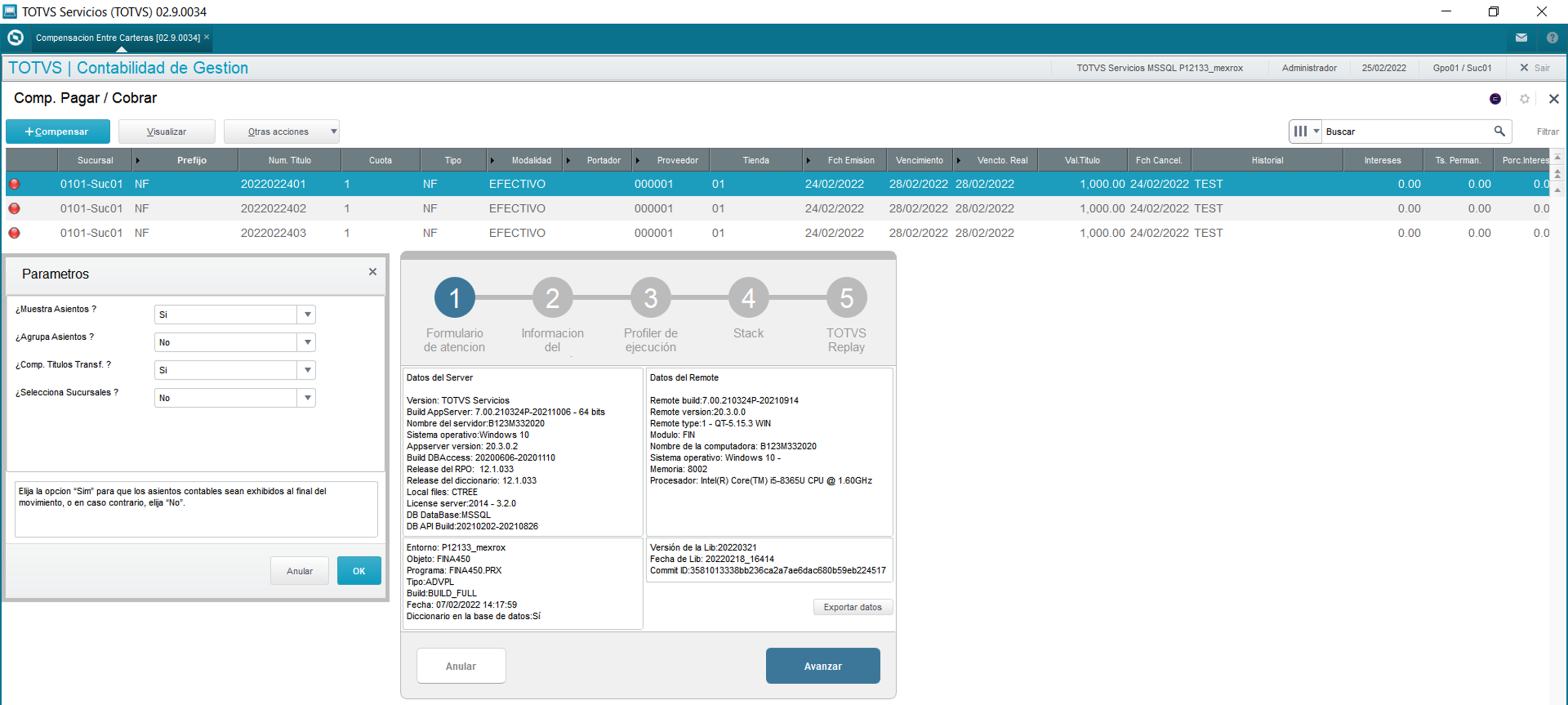Viewport: 1568px width, 705px height.
Task: Click red status dot of title 2022022402
Action: point(15,208)
